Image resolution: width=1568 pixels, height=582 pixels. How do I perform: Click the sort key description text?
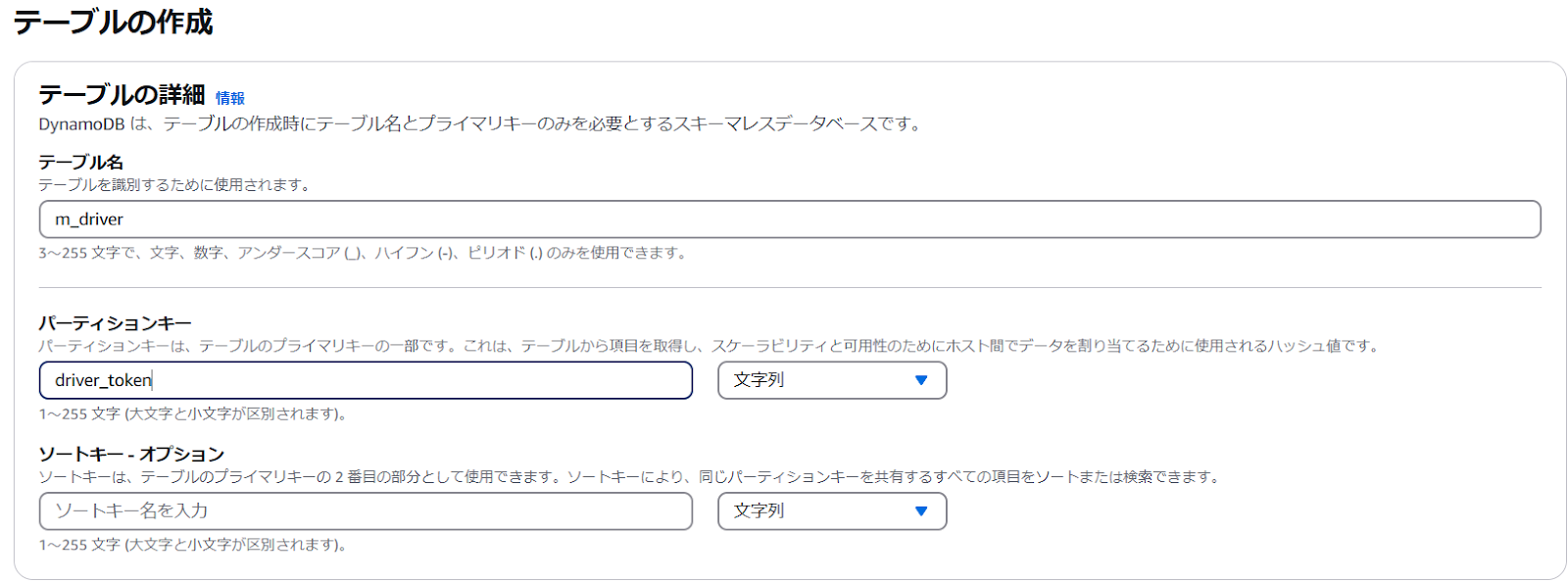628,477
